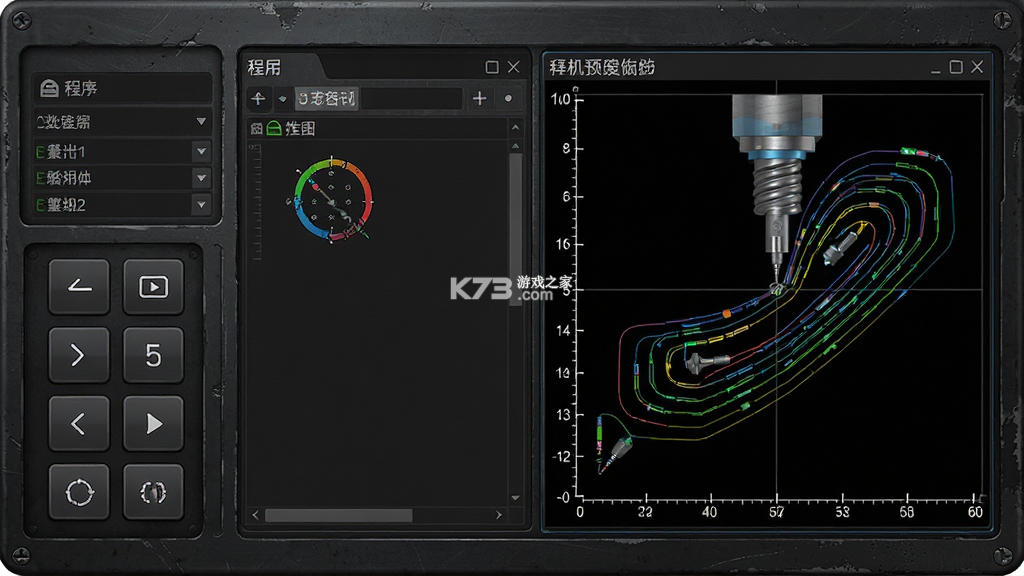1024x576 pixels.
Task: Click the solid play triangle keypad button
Action: [x=153, y=424]
